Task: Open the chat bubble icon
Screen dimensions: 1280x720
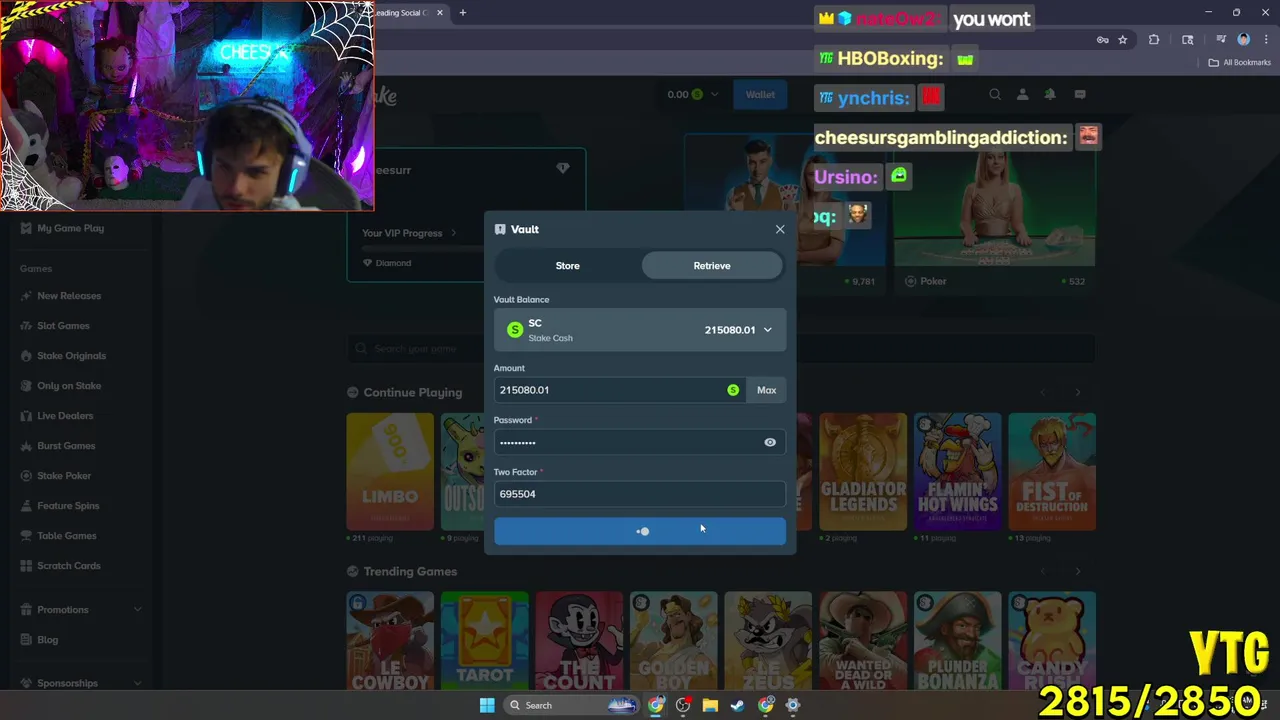Action: pyautogui.click(x=1080, y=95)
